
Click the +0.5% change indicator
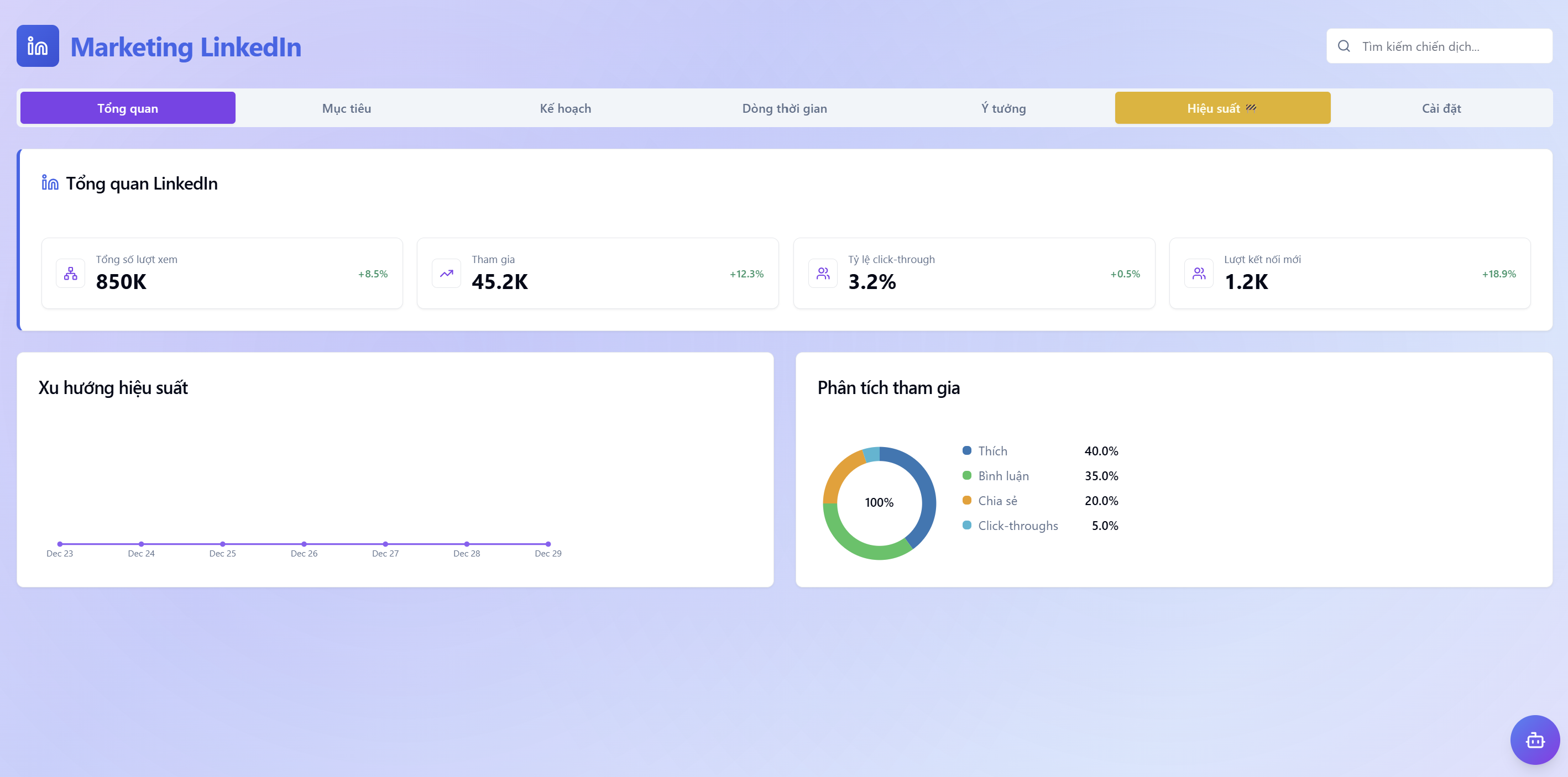pos(1125,274)
